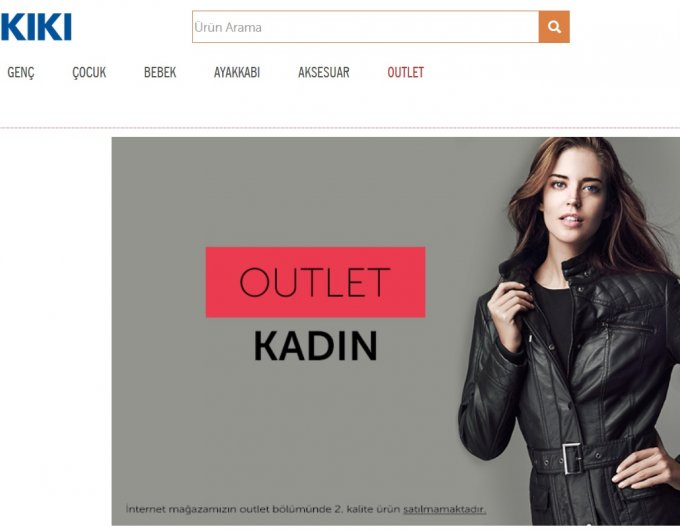Screen dimensions: 680x531
Task: Select the BEBEK category
Action: [160, 72]
